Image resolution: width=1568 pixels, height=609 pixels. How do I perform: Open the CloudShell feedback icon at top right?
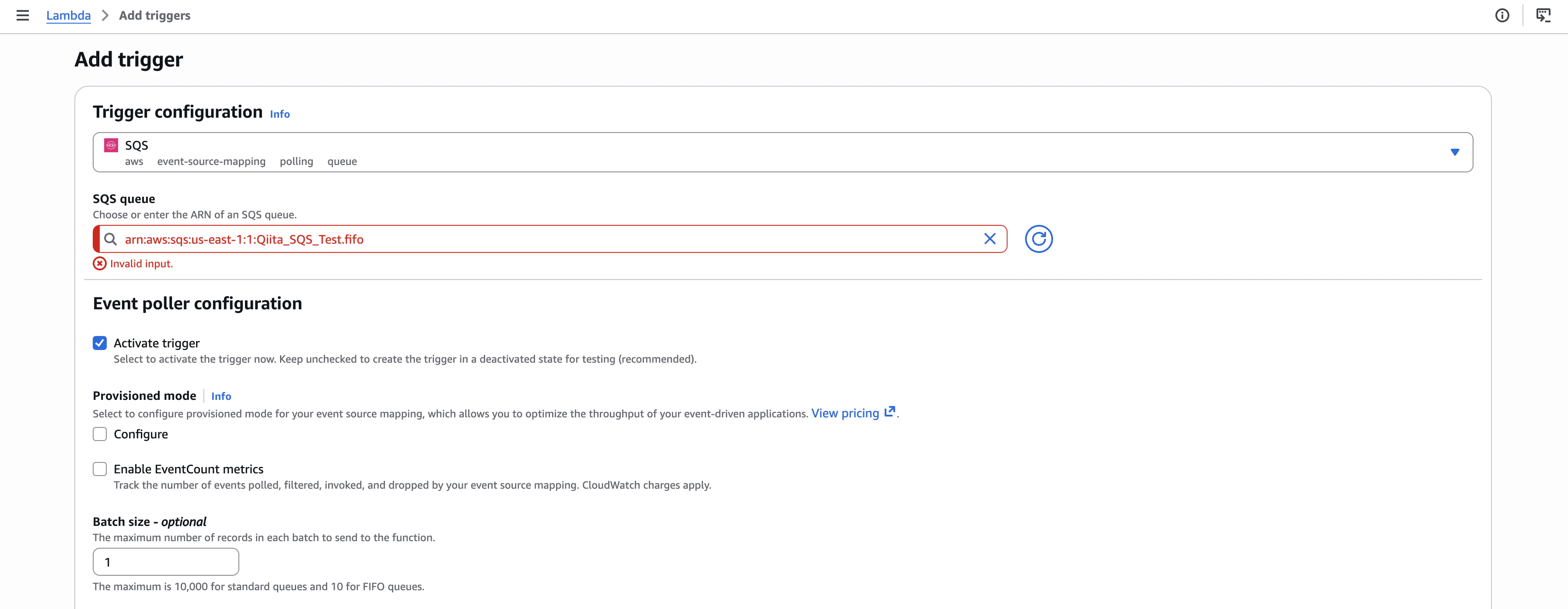[x=1543, y=15]
